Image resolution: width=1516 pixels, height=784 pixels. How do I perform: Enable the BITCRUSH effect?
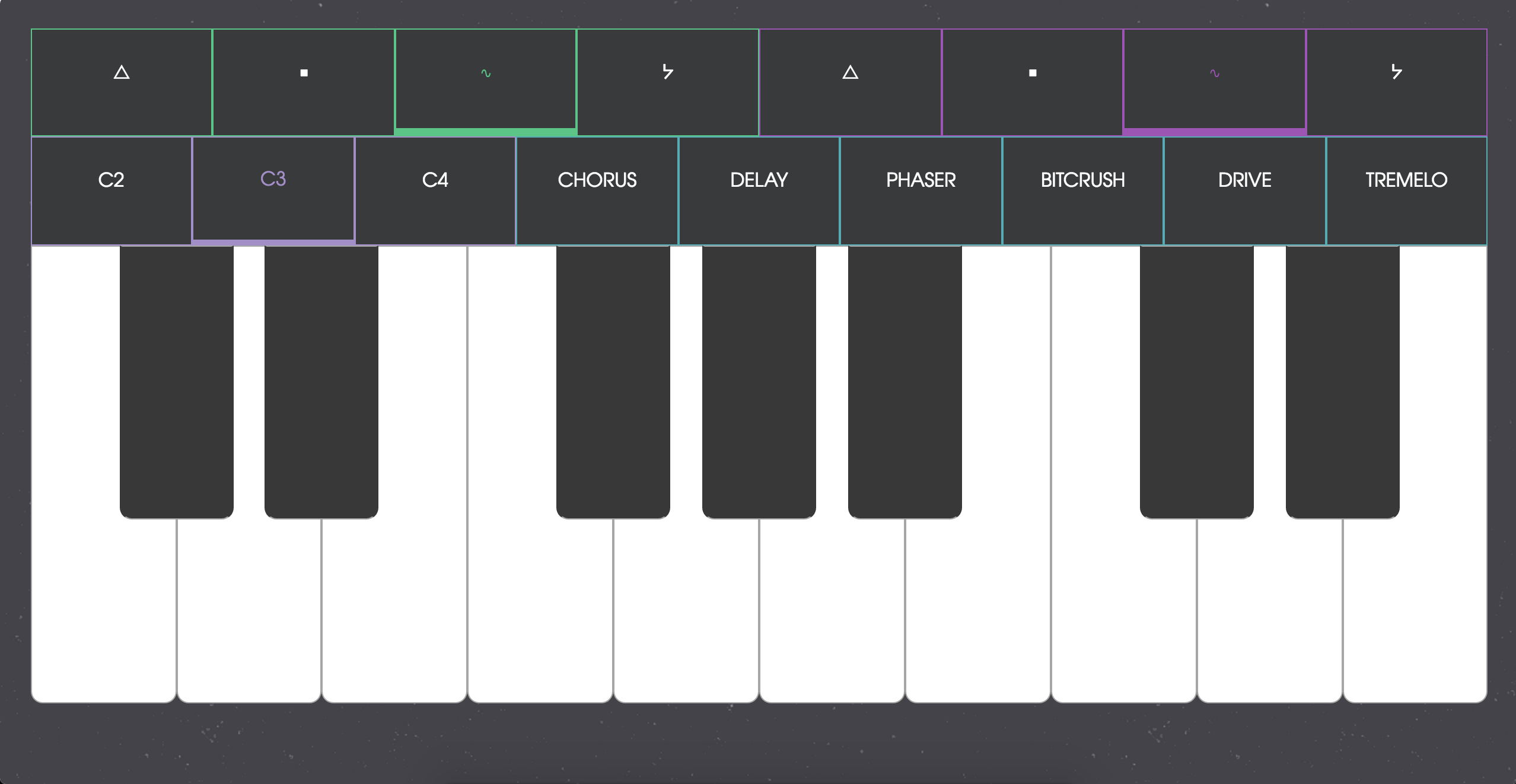pos(1083,190)
